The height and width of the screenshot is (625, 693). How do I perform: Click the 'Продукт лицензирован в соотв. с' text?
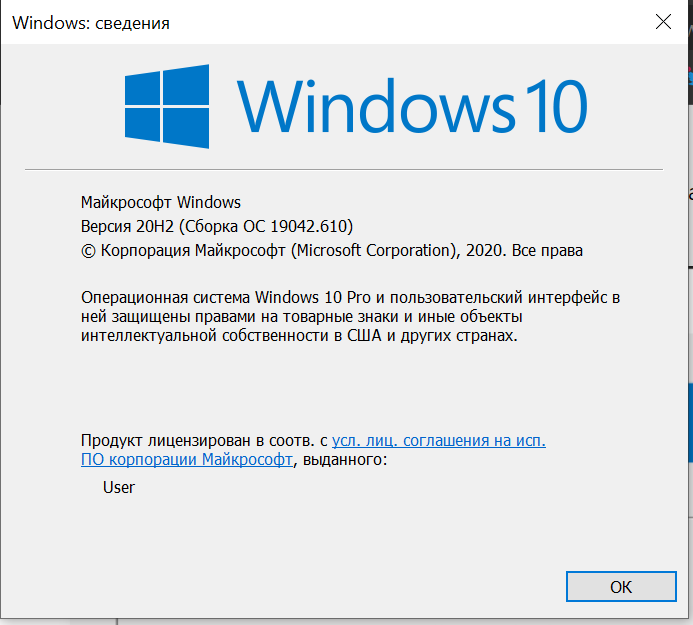(204, 440)
